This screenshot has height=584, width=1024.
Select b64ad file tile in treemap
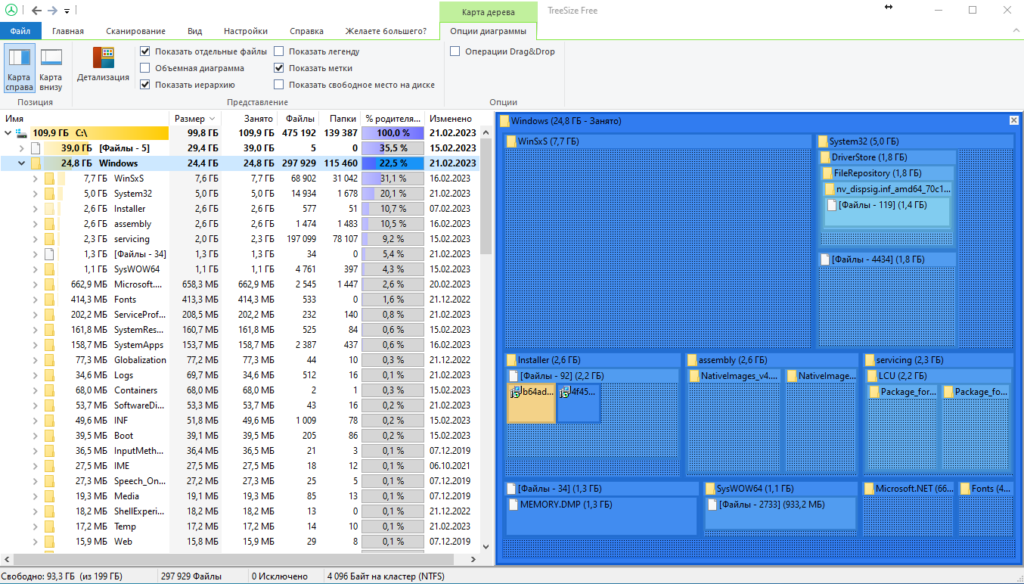tap(532, 404)
